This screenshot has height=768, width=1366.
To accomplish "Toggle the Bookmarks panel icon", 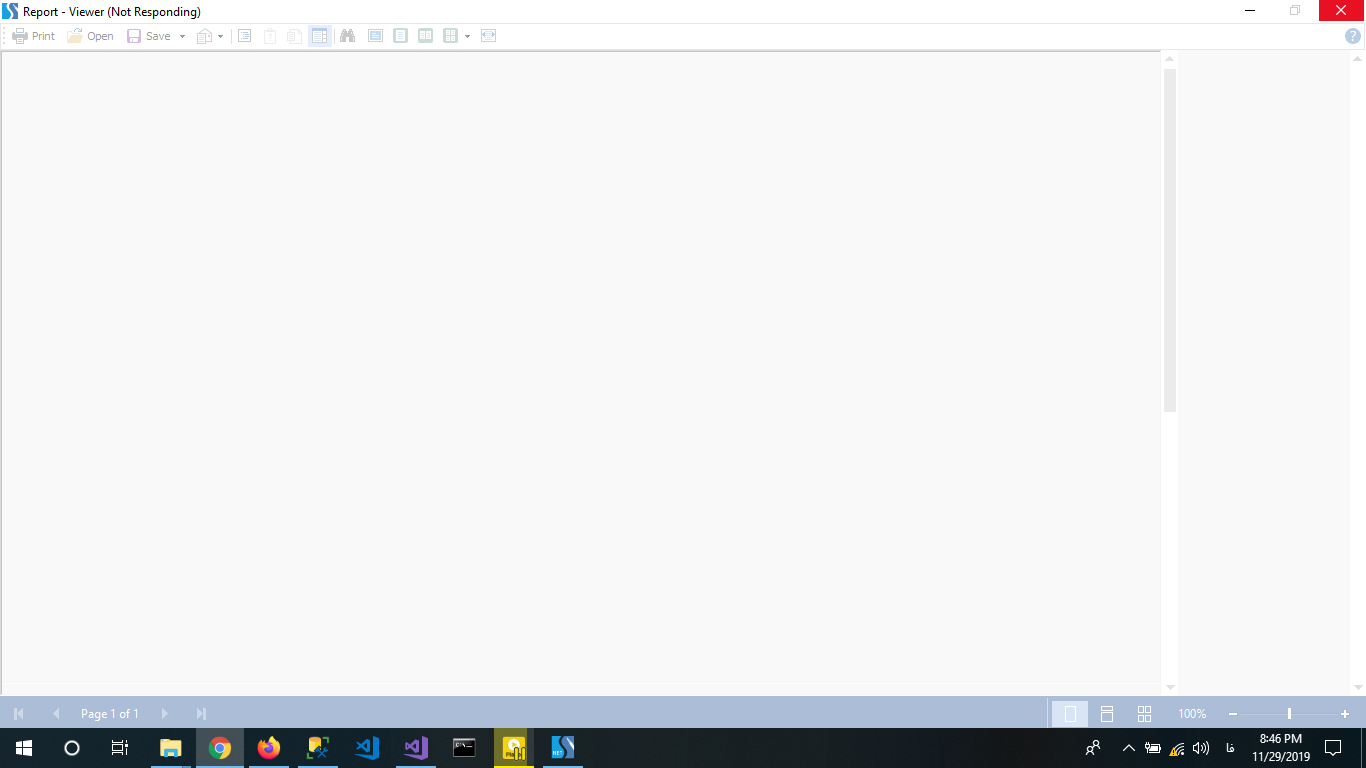I will 244,36.
